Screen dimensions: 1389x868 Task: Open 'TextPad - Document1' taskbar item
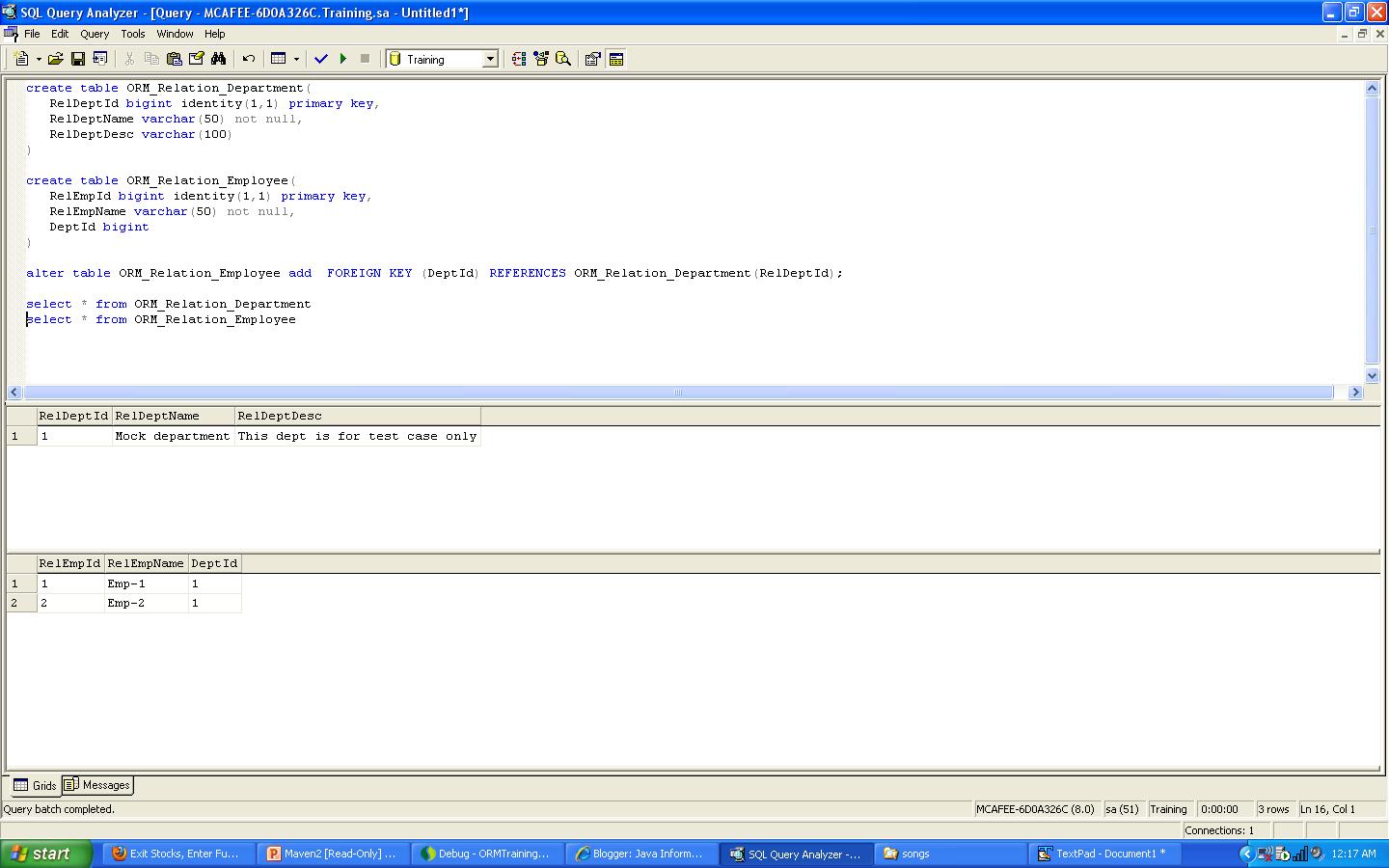point(1104,854)
